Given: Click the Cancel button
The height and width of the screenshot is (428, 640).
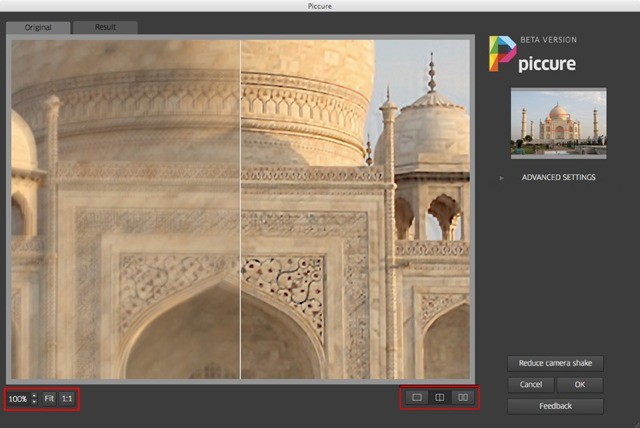Looking at the screenshot, I should point(530,384).
